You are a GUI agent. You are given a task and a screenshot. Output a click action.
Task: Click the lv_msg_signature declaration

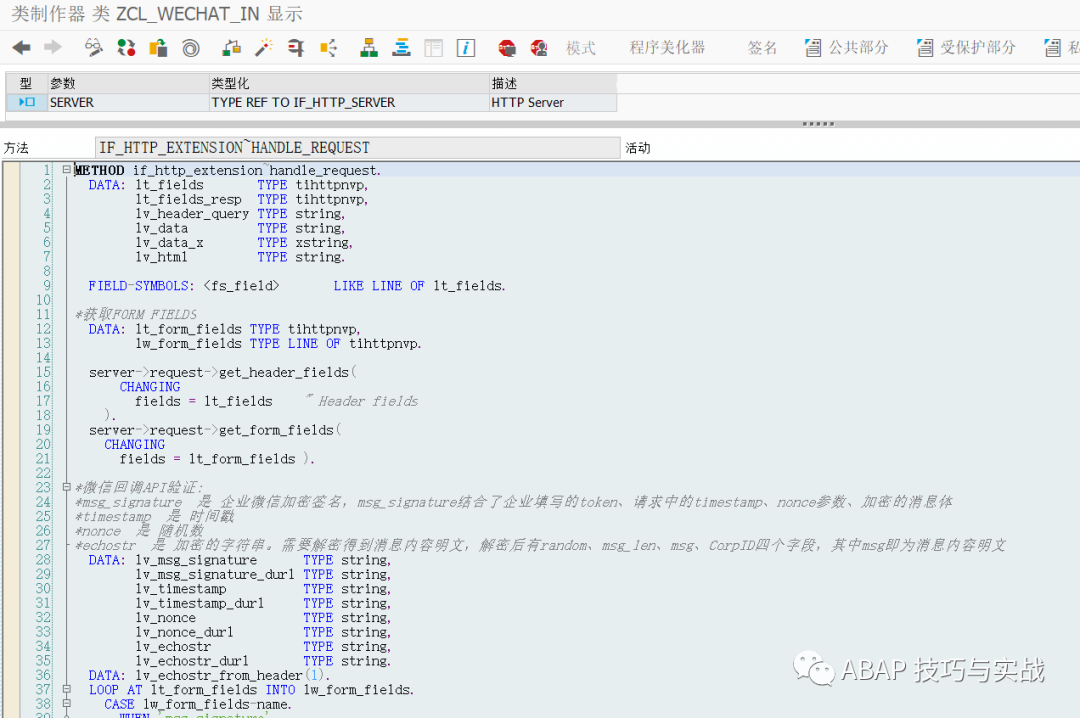click(x=263, y=560)
